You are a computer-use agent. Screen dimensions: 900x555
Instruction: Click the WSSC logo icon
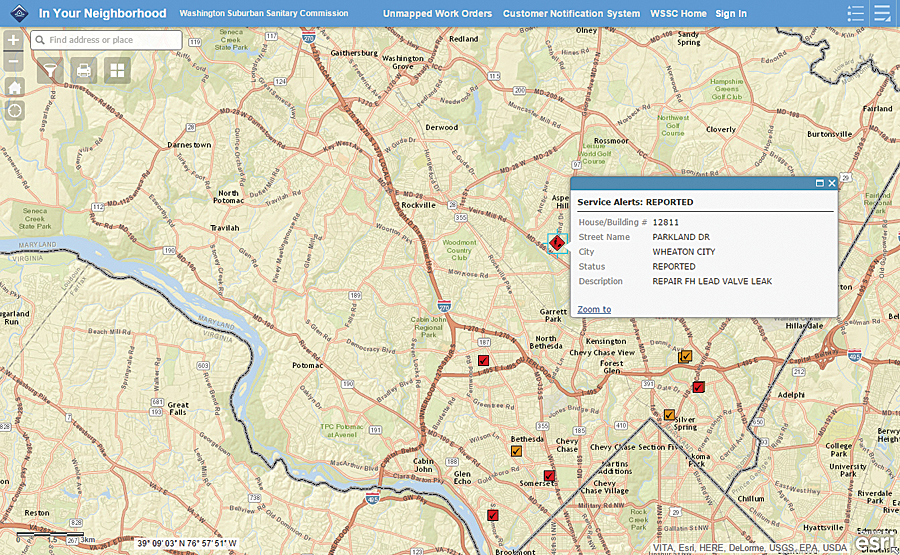click(19, 13)
